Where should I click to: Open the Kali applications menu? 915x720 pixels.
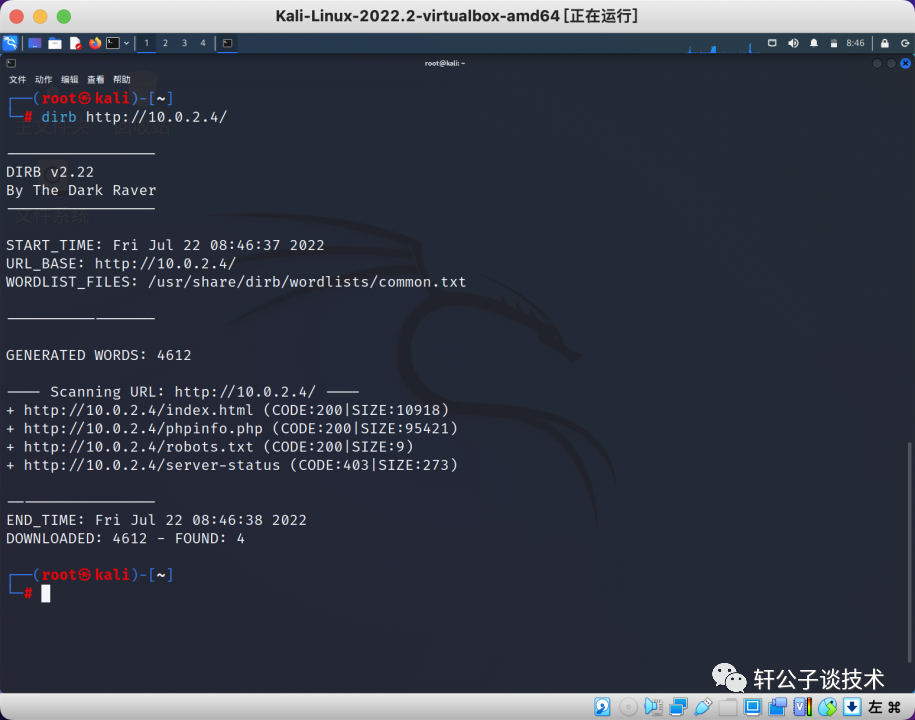10,43
